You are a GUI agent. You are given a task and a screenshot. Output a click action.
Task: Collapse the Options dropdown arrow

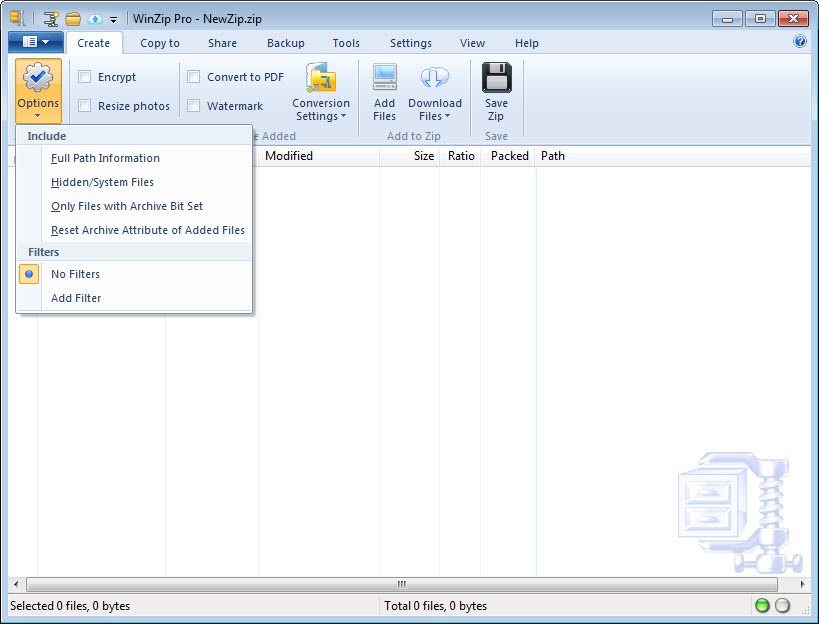click(x=38, y=115)
